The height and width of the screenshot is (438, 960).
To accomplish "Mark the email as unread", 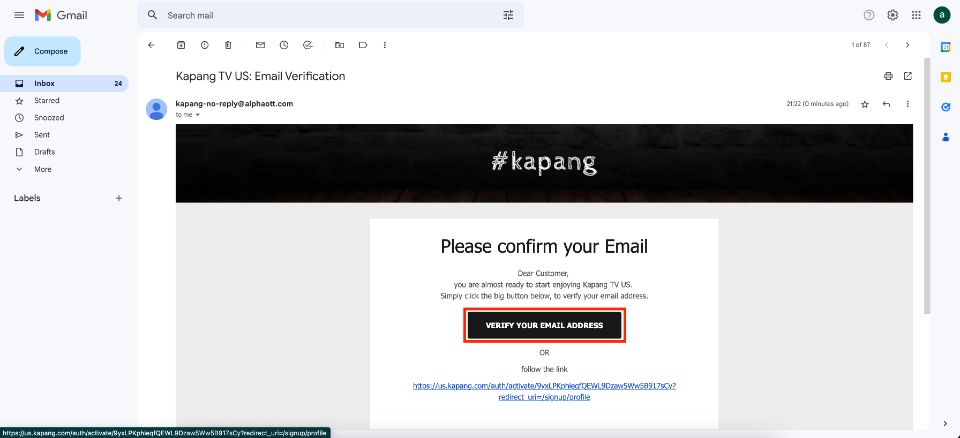I will pos(260,45).
